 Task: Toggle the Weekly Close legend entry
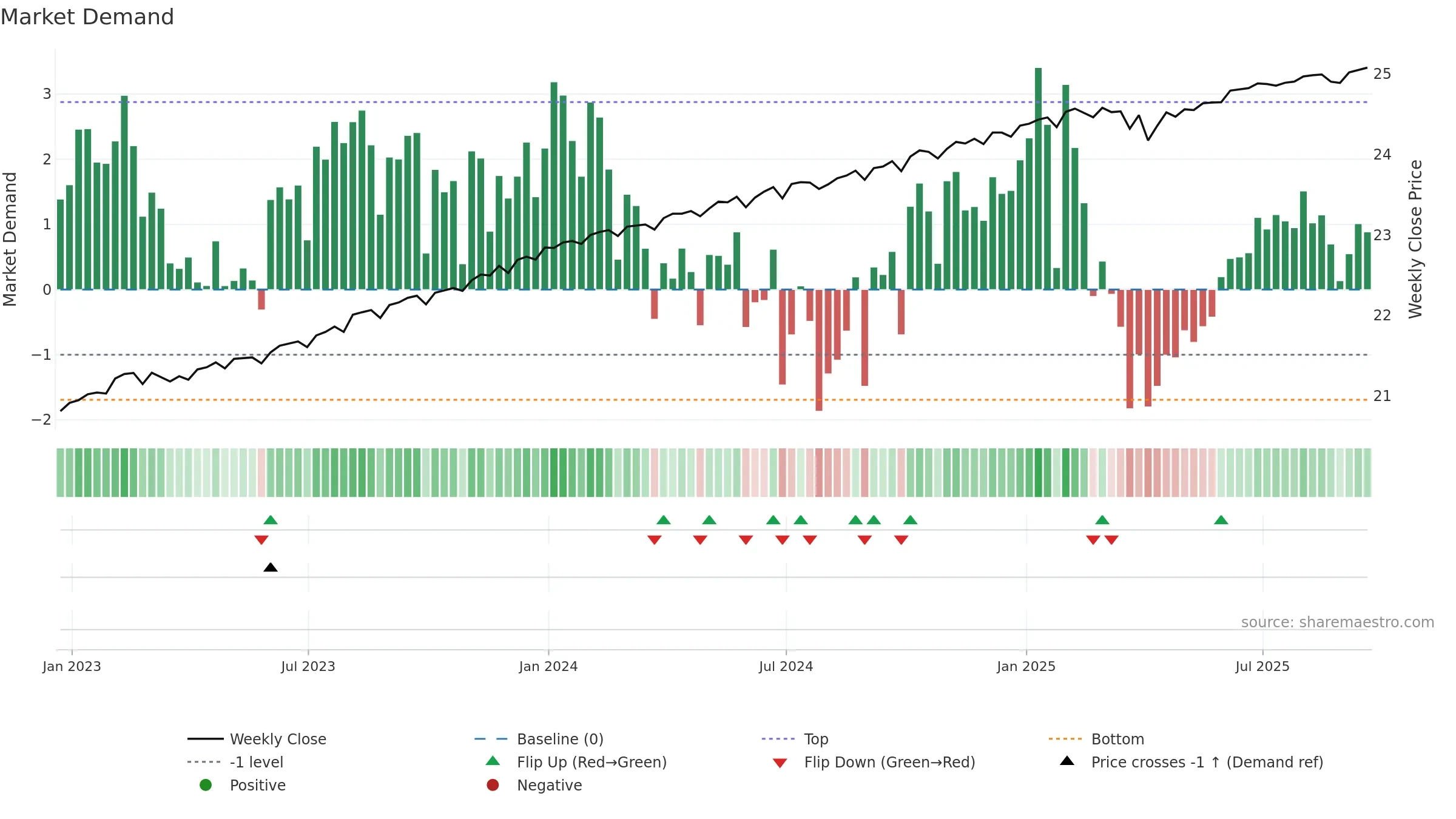pyautogui.click(x=257, y=739)
